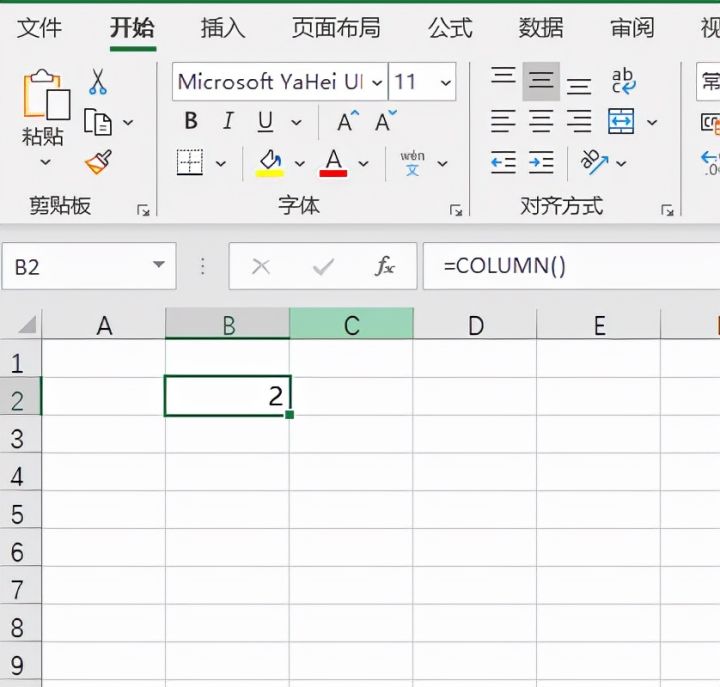Click Insert Function fx button

[x=385, y=266]
